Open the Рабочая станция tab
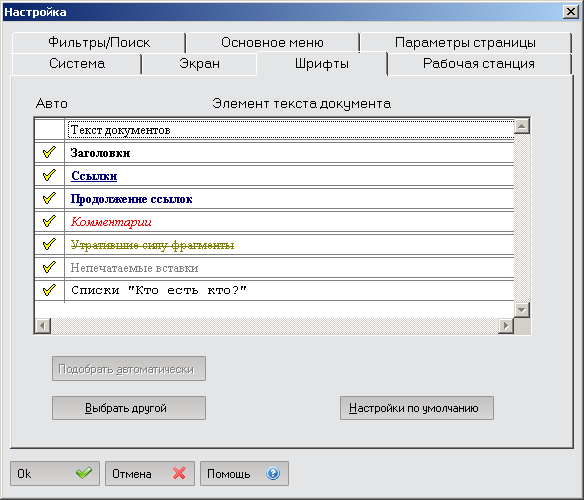 [x=479, y=64]
